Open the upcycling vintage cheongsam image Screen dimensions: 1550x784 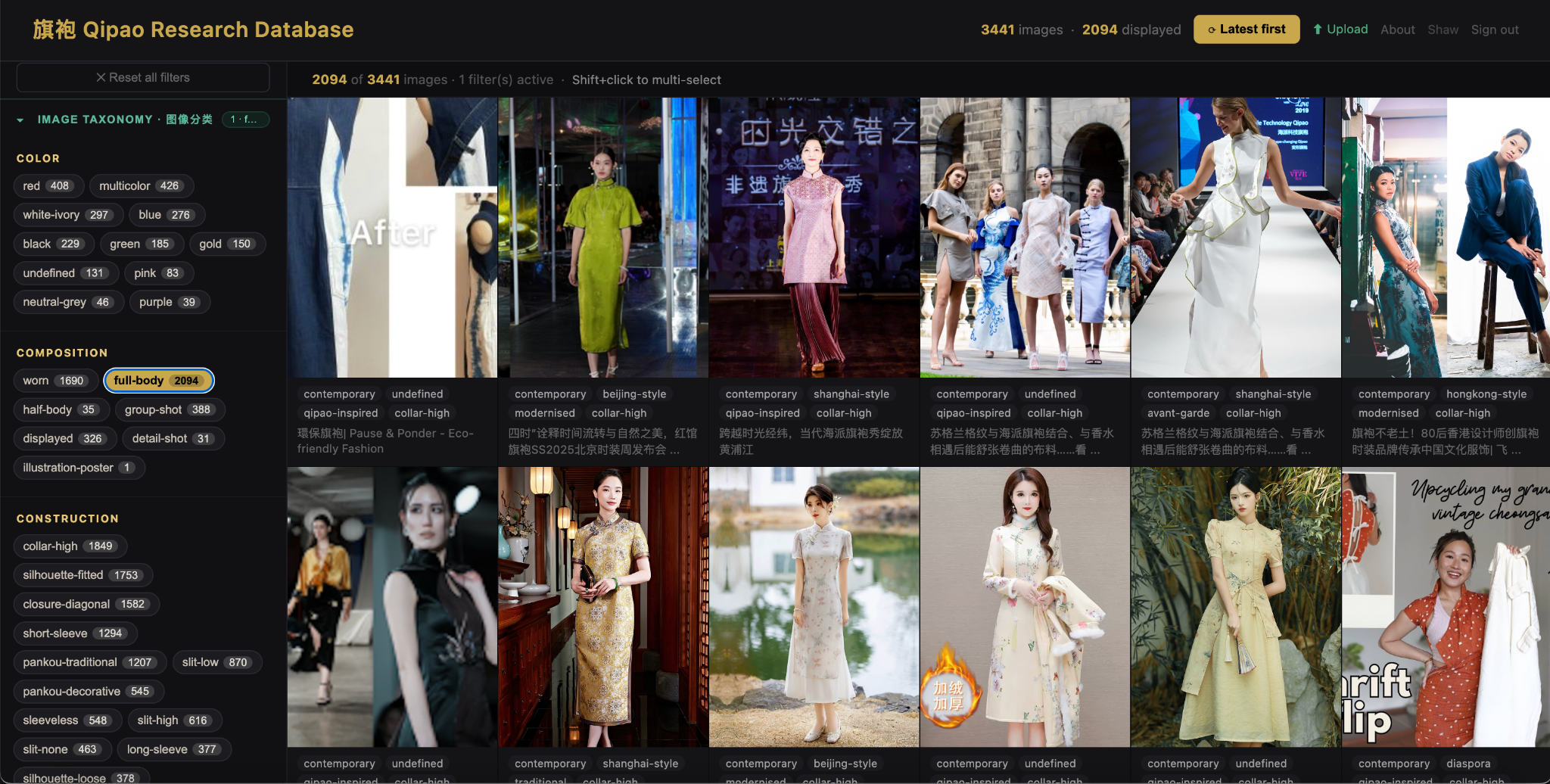click(x=1446, y=607)
